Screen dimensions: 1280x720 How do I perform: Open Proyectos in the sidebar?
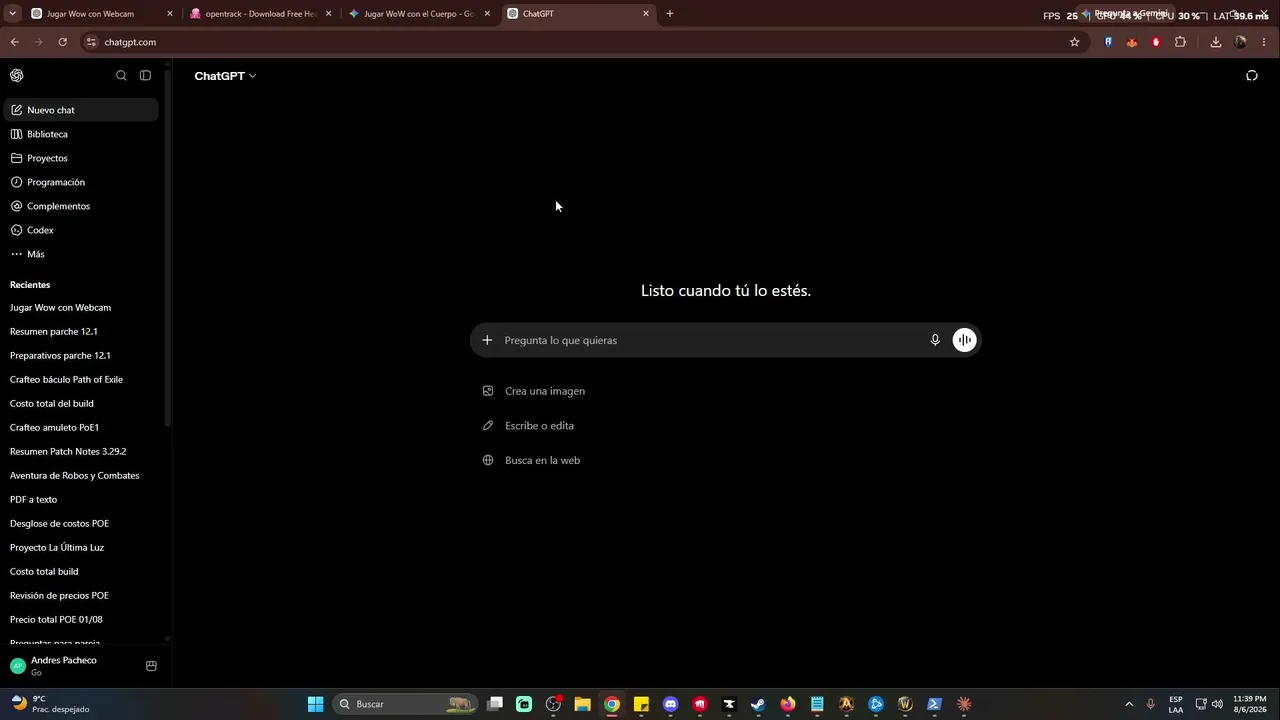[x=80, y=158]
